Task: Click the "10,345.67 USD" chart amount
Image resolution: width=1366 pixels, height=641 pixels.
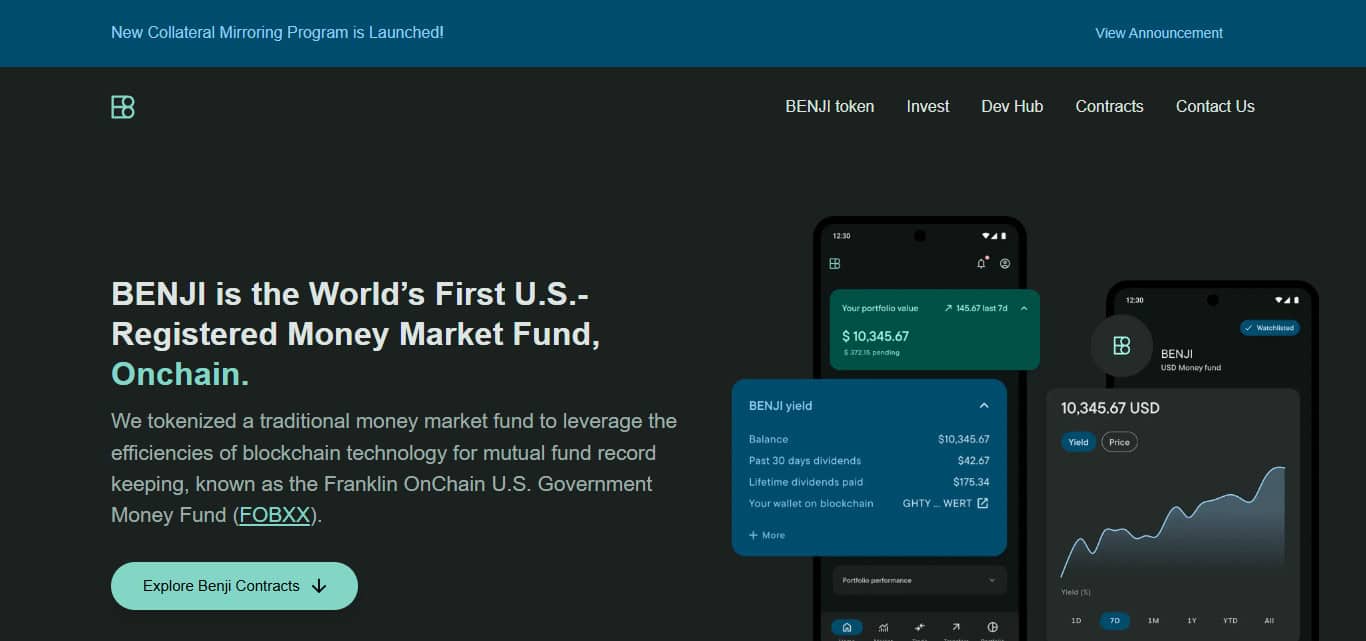Action: pyautogui.click(x=1110, y=408)
